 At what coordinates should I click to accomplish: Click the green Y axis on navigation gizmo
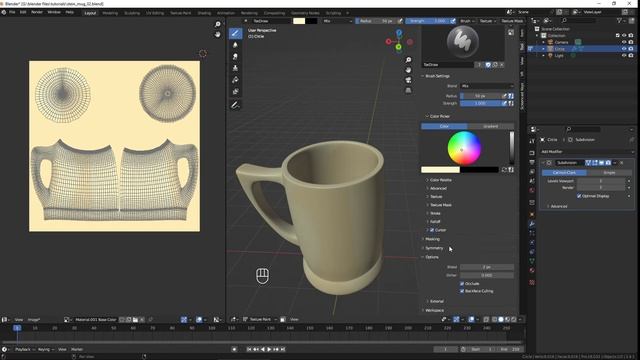tap(398, 47)
